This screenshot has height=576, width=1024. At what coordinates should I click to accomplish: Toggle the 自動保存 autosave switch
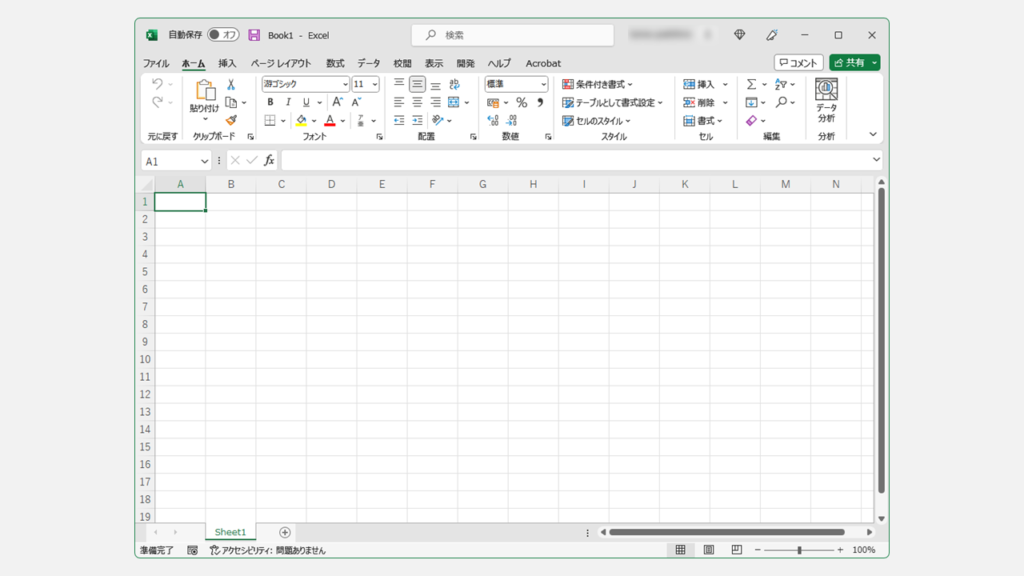click(x=223, y=35)
